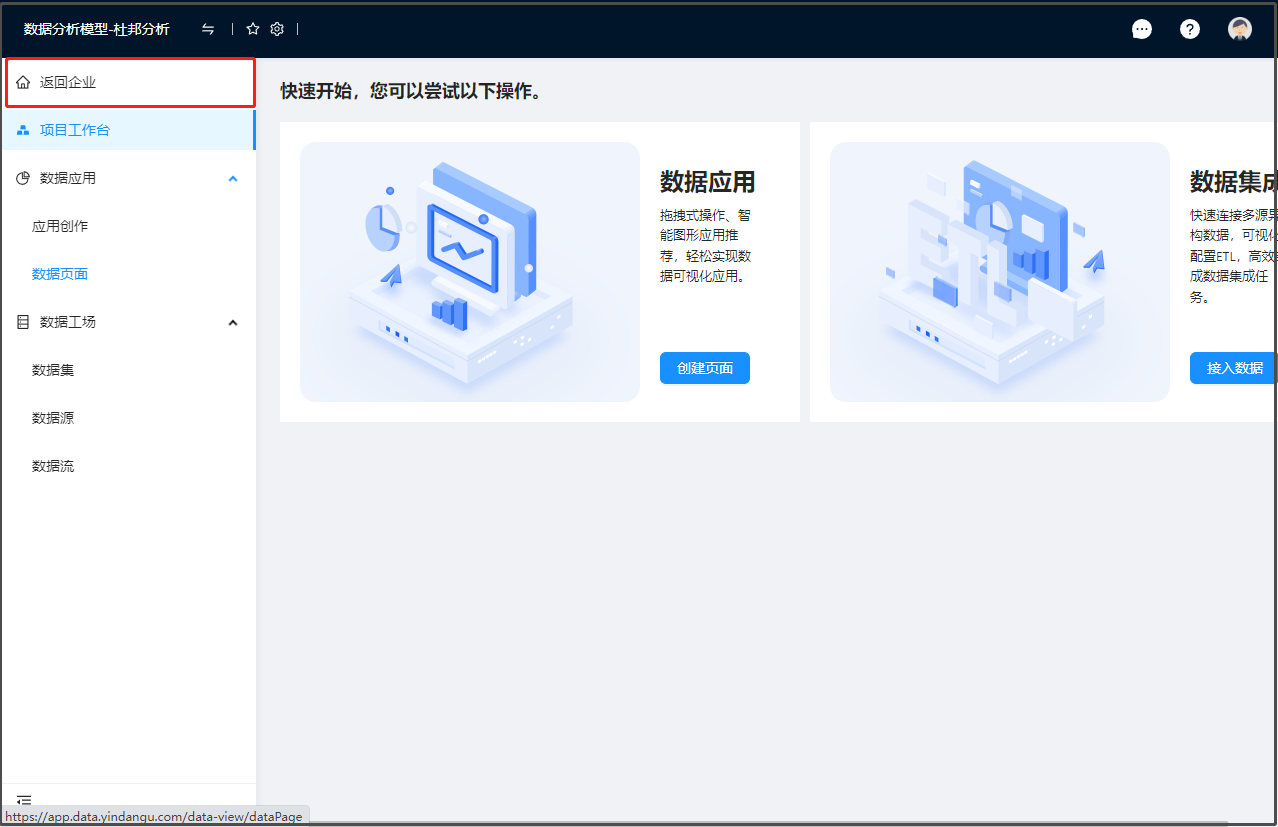Collapse the 数据应用 menu section
The height and width of the screenshot is (827, 1278).
233,178
